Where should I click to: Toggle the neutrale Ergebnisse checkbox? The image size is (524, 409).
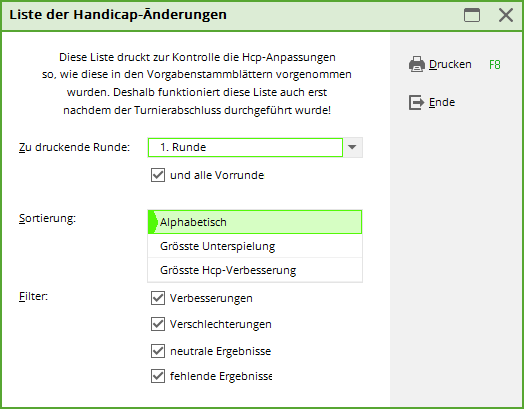click(x=158, y=351)
